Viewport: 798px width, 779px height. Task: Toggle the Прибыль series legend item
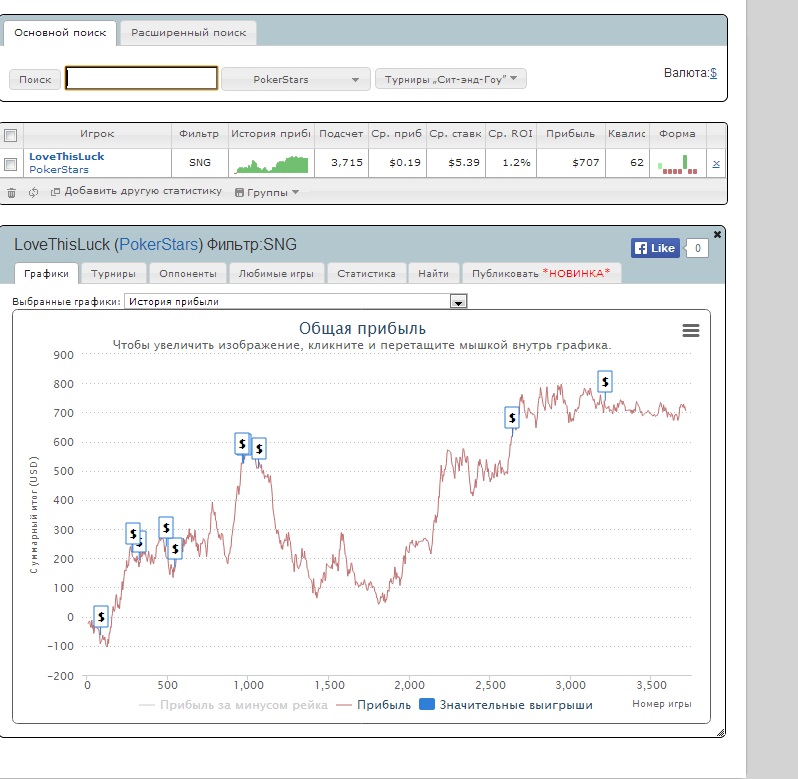374,705
